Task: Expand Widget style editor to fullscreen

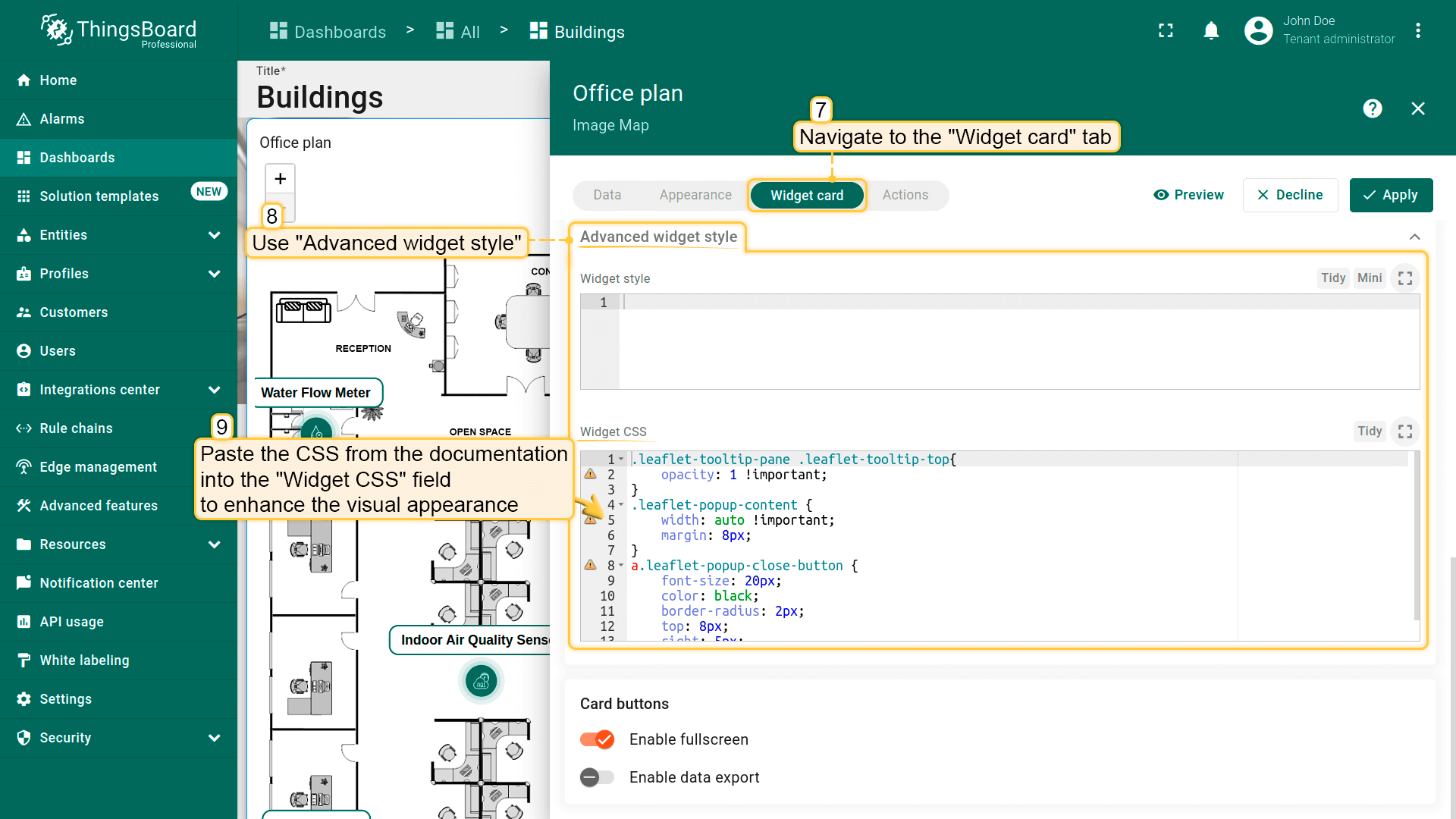Action: (x=1404, y=278)
